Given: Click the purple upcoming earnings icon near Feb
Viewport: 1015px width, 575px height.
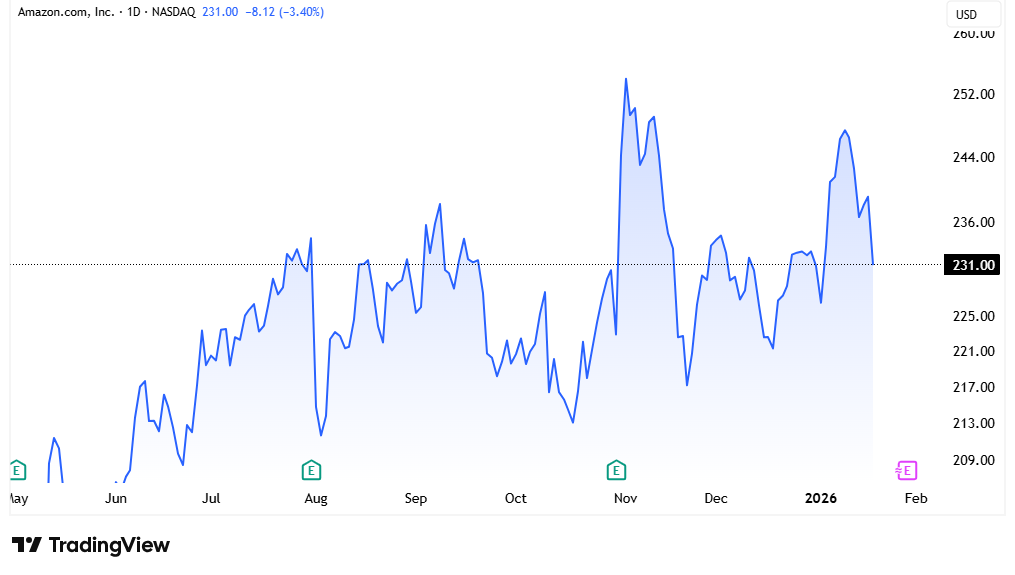Looking at the screenshot, I should (905, 470).
